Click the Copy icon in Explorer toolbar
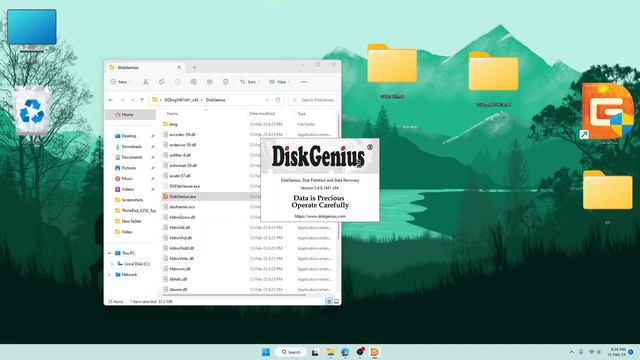640x360 pixels. coord(161,82)
